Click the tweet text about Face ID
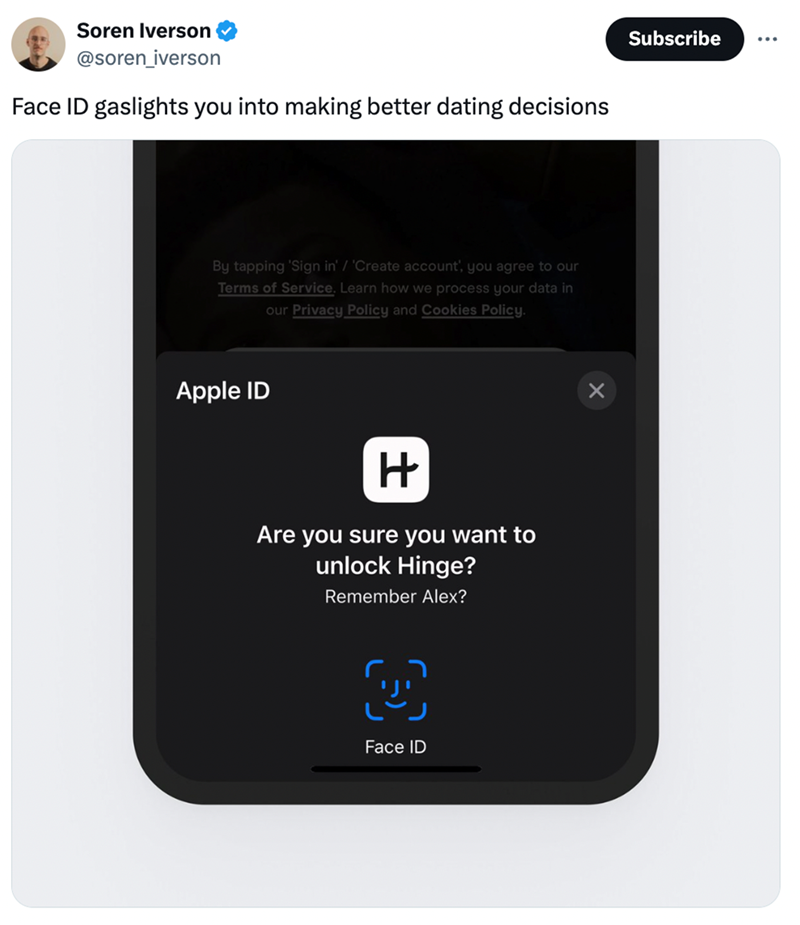This screenshot has width=800, height=925. (310, 107)
